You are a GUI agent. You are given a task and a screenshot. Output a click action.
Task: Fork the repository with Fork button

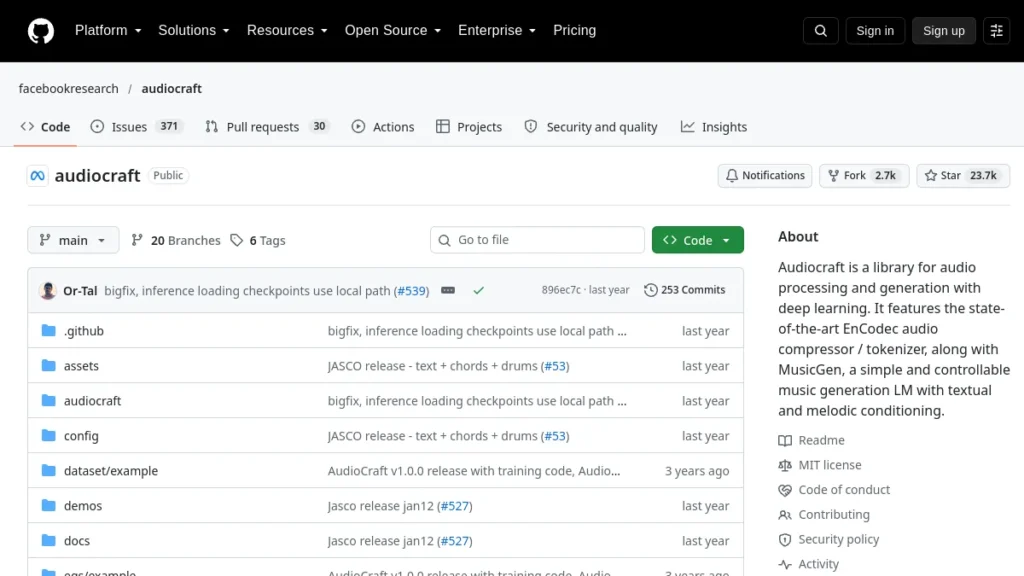click(x=864, y=176)
